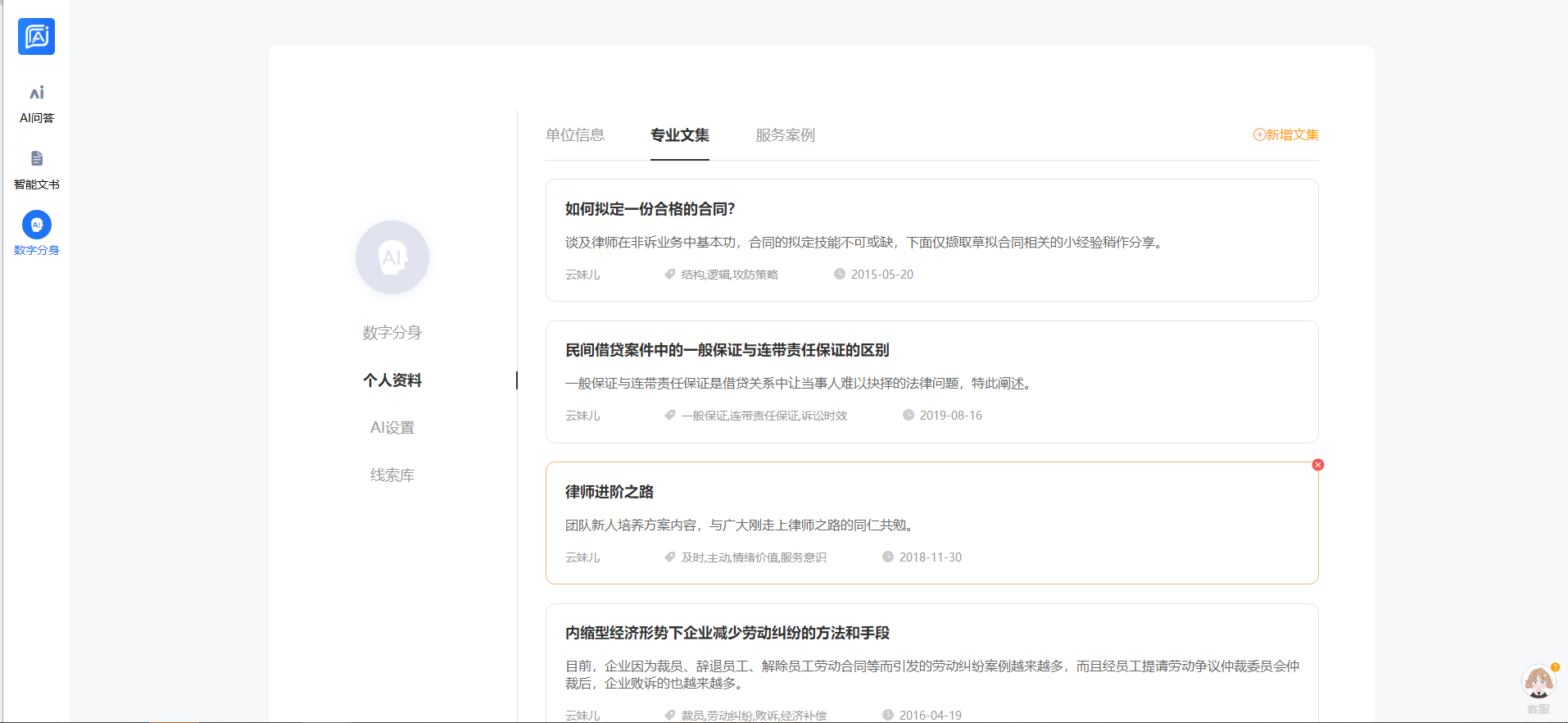
Task: Open the 智能文书 document icon
Action: (x=36, y=159)
